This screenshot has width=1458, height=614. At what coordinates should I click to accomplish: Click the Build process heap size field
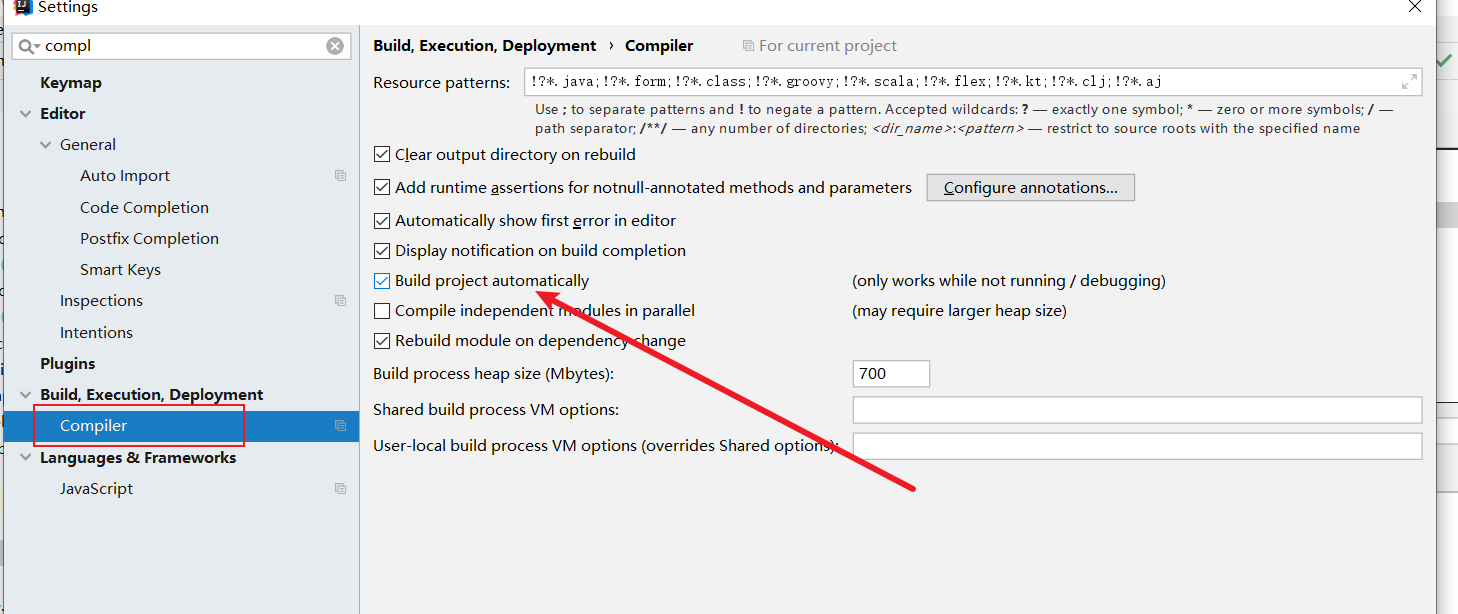[890, 374]
